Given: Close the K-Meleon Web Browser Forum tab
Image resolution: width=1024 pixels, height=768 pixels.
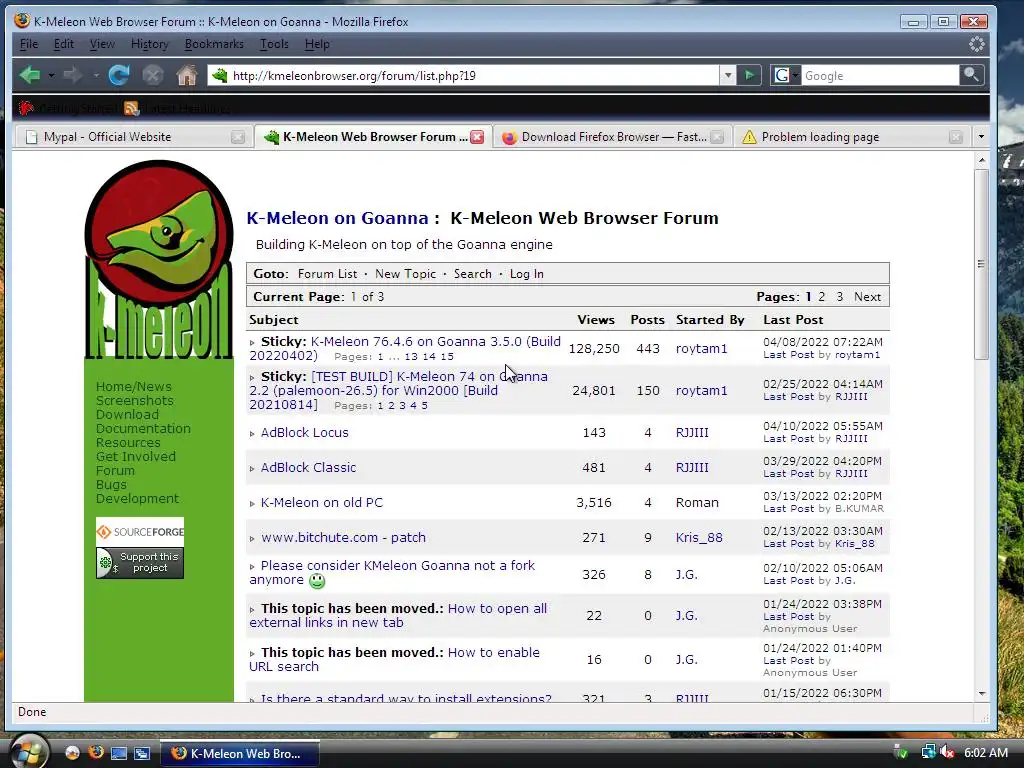Looking at the screenshot, I should coord(477,137).
